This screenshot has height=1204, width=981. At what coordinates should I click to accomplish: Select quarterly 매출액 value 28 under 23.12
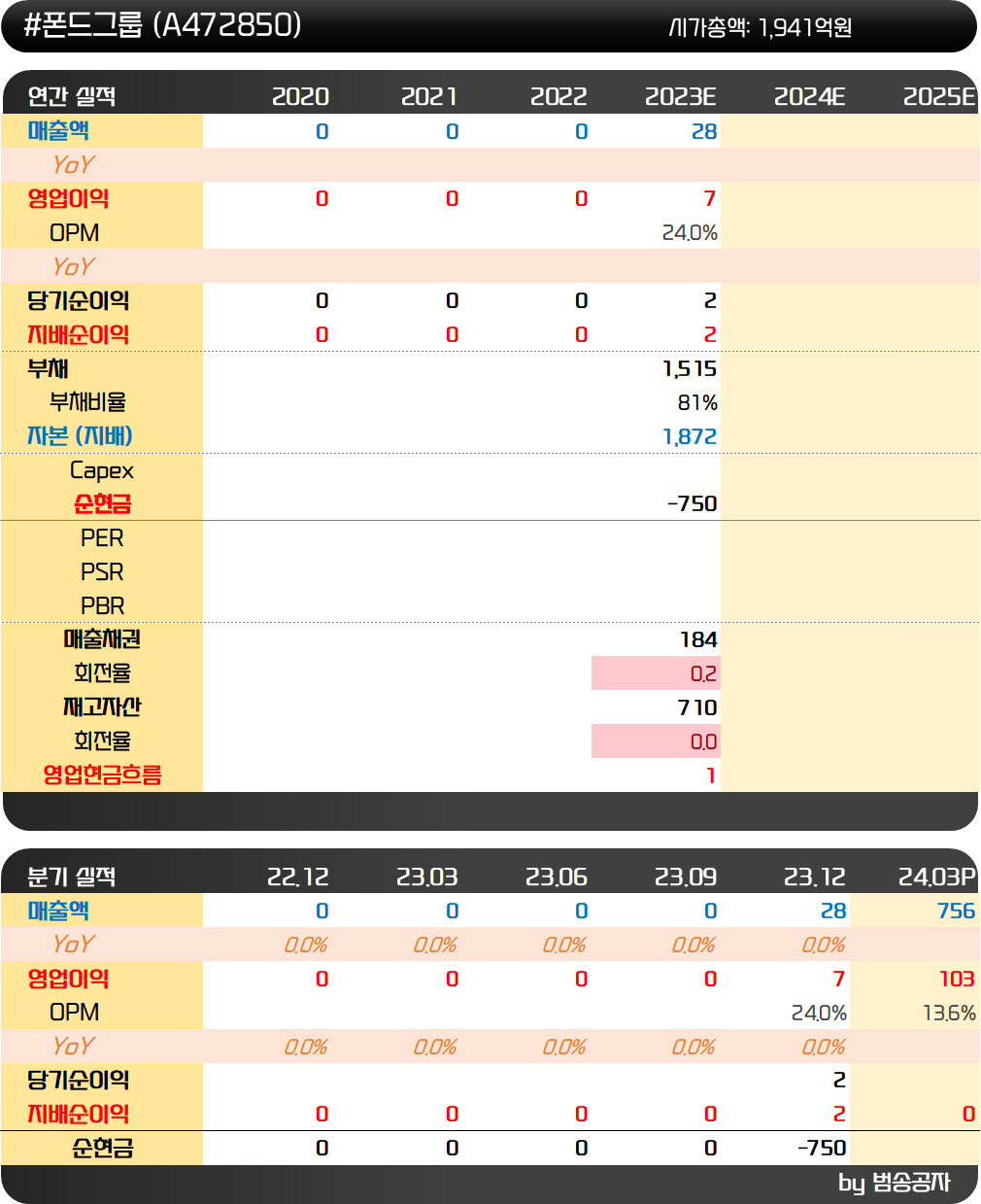[x=833, y=911]
